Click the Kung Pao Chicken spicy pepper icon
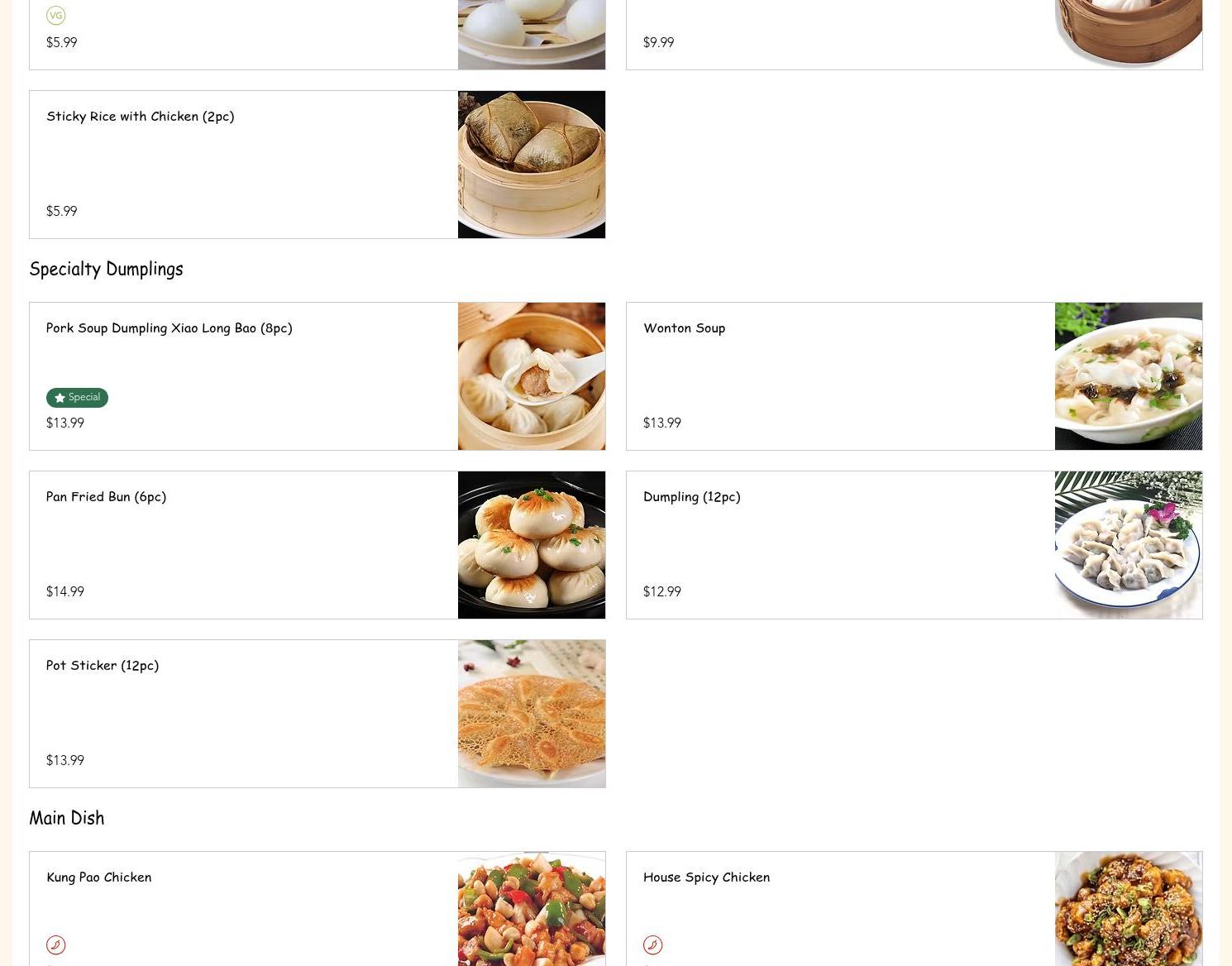Screen dimensions: 1232x966 tap(55, 944)
